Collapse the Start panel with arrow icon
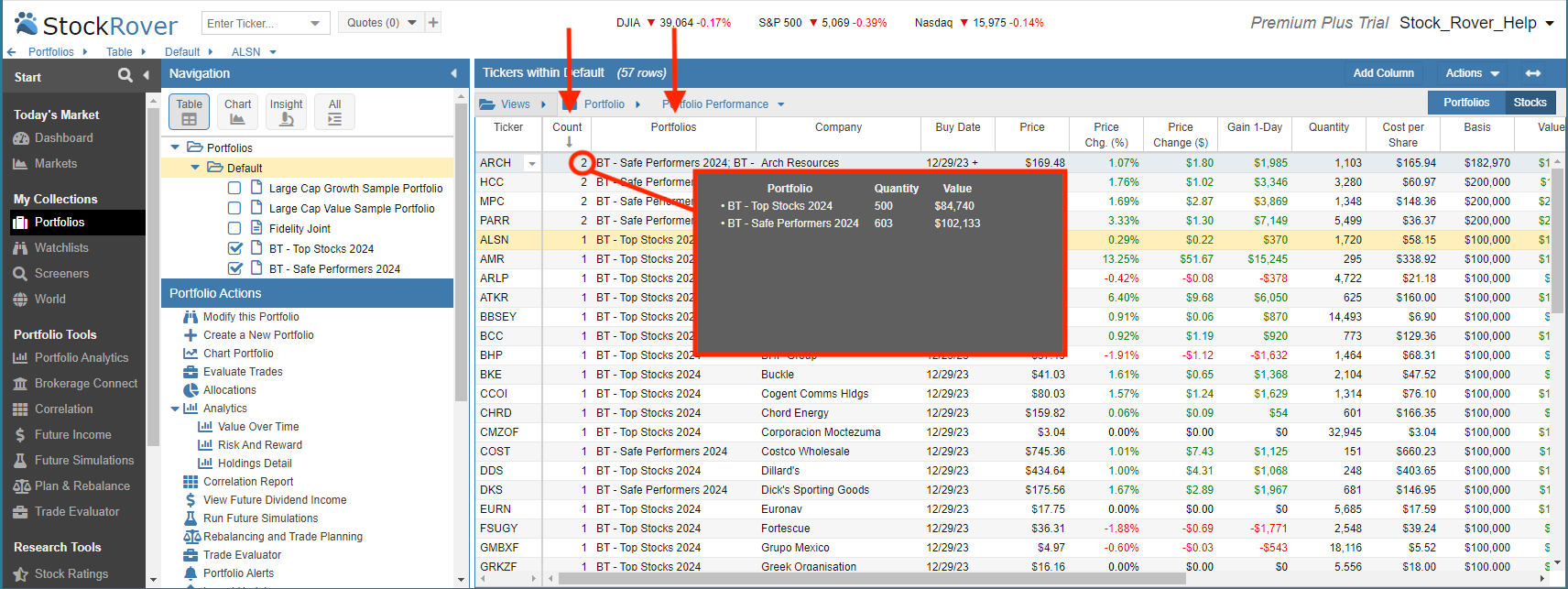 coord(146,75)
